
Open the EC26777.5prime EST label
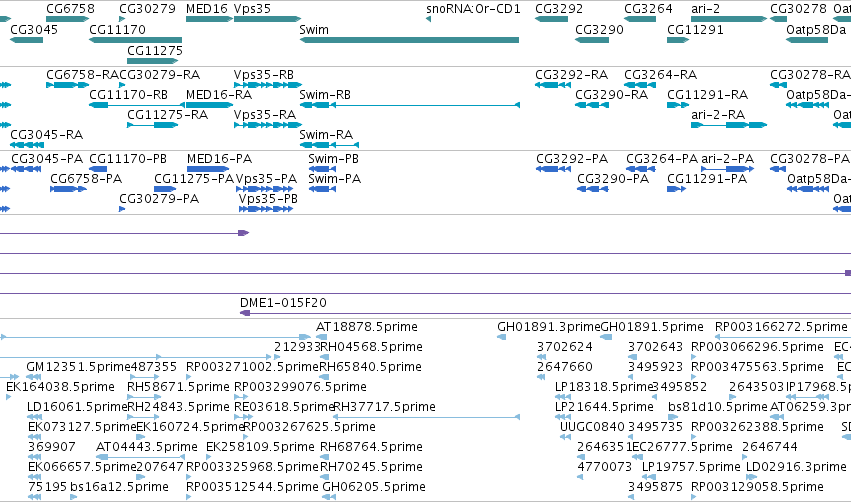tap(682, 447)
